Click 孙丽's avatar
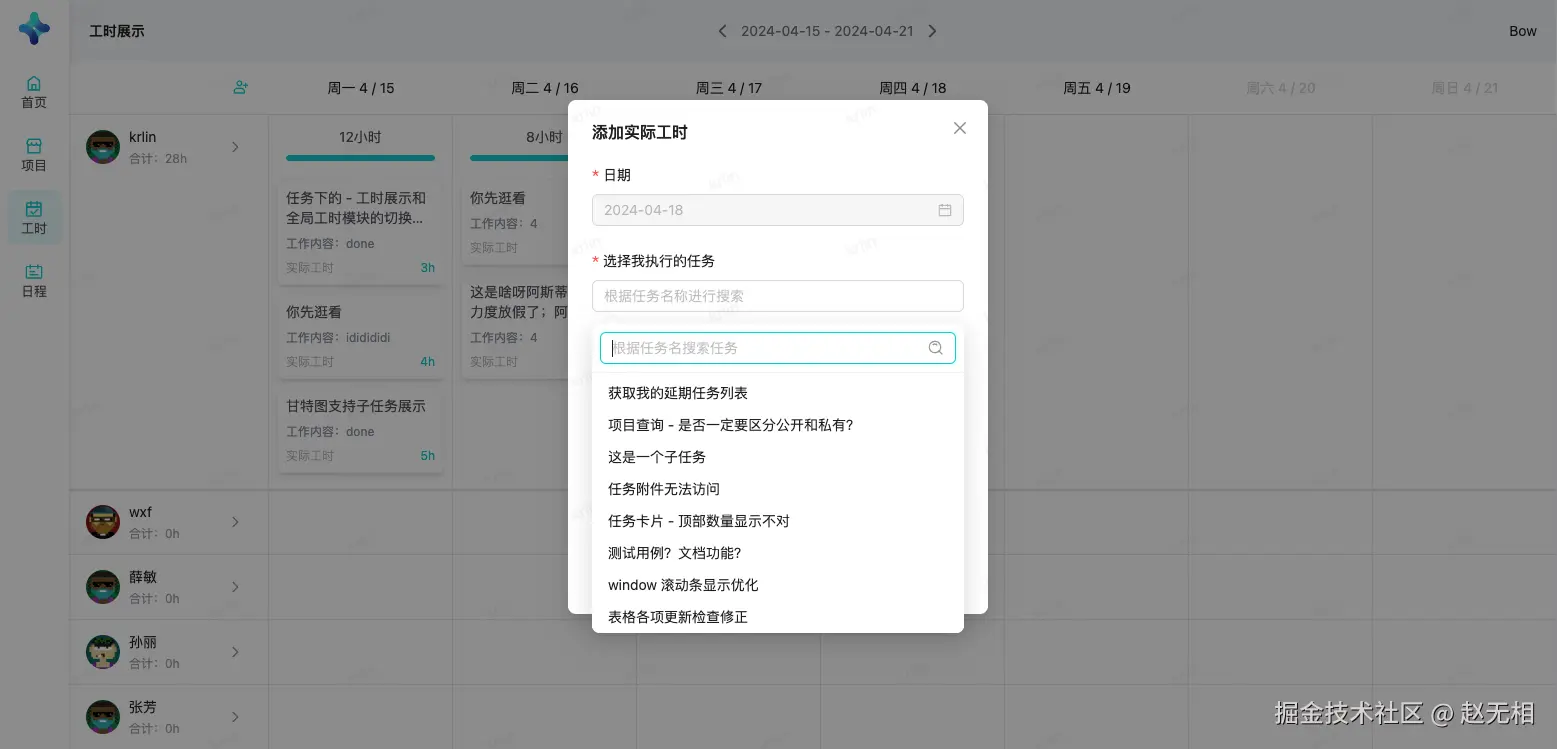 (103, 652)
